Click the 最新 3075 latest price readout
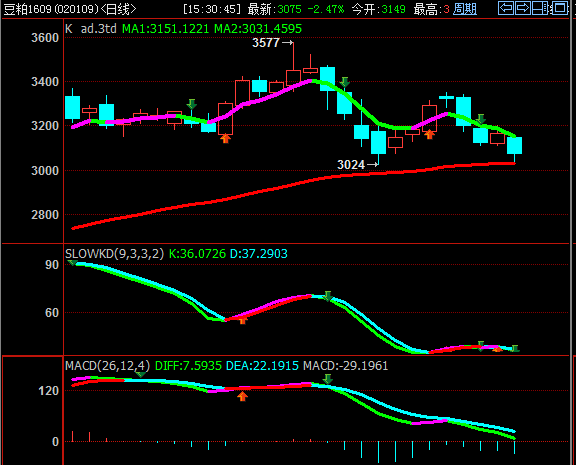The width and height of the screenshot is (576, 465). [x=274, y=9]
